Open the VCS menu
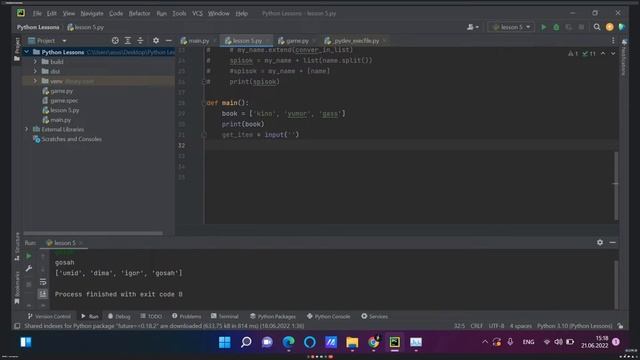Viewport: 640px width, 360px height. click(197, 13)
